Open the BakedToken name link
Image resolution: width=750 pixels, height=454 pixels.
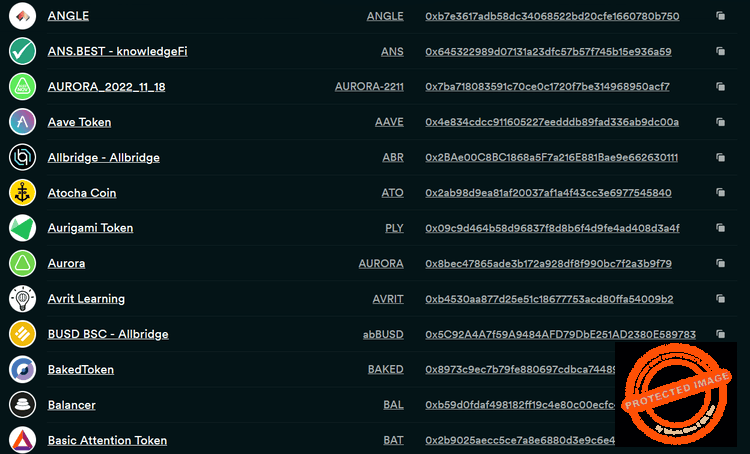pos(81,369)
